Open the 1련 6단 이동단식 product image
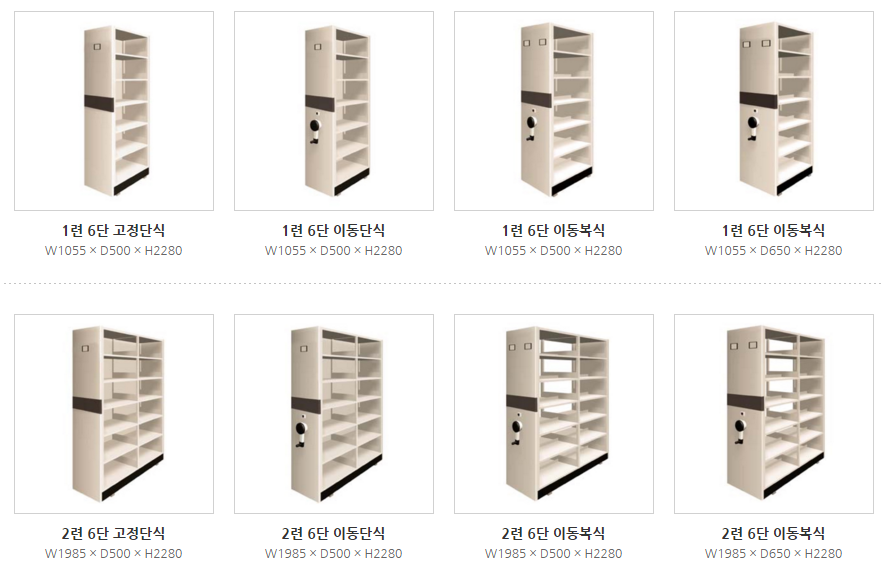This screenshot has height=582, width=883. pyautogui.click(x=334, y=111)
